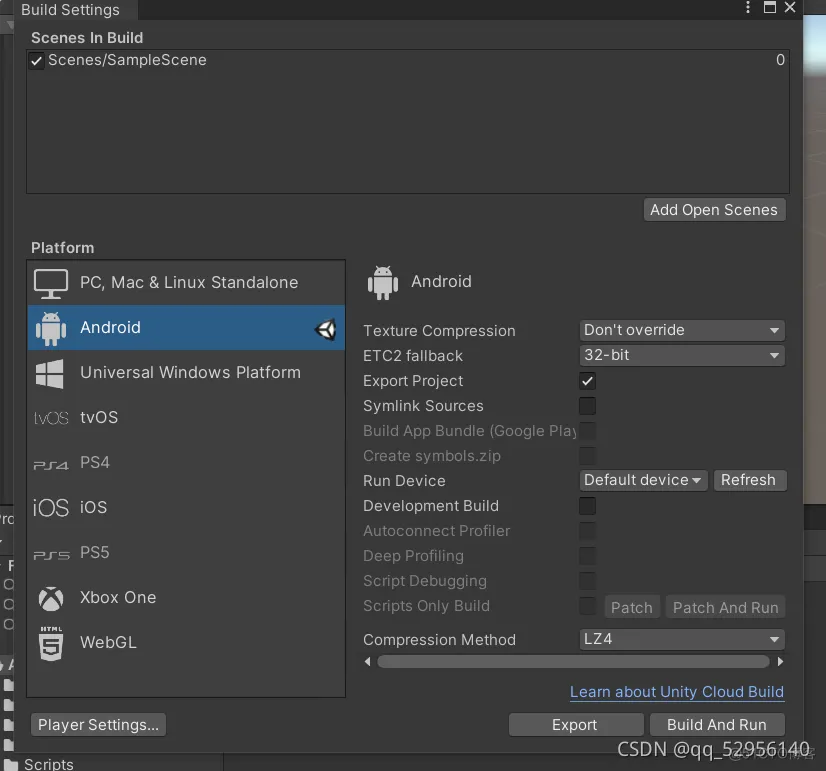This screenshot has width=826, height=771.
Task: Select the Scripts folder in Project panel
Action: [48, 765]
